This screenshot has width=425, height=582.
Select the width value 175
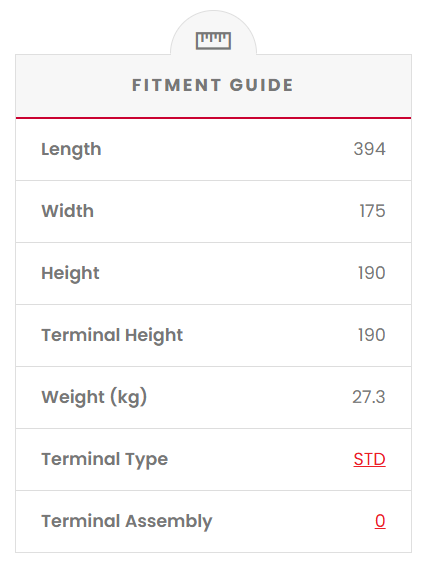coord(372,211)
